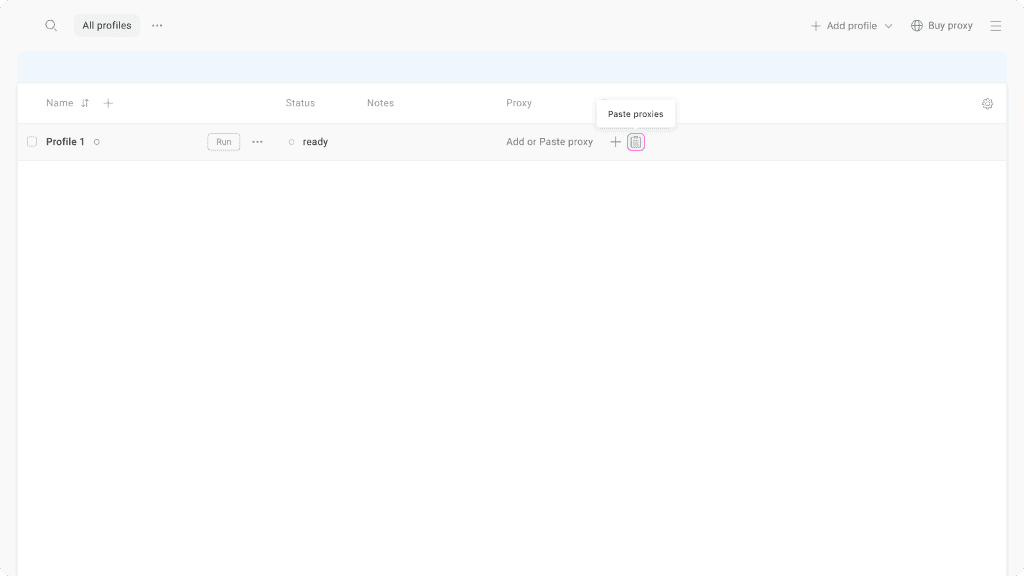Click the sort icon beside Name

tap(85, 103)
